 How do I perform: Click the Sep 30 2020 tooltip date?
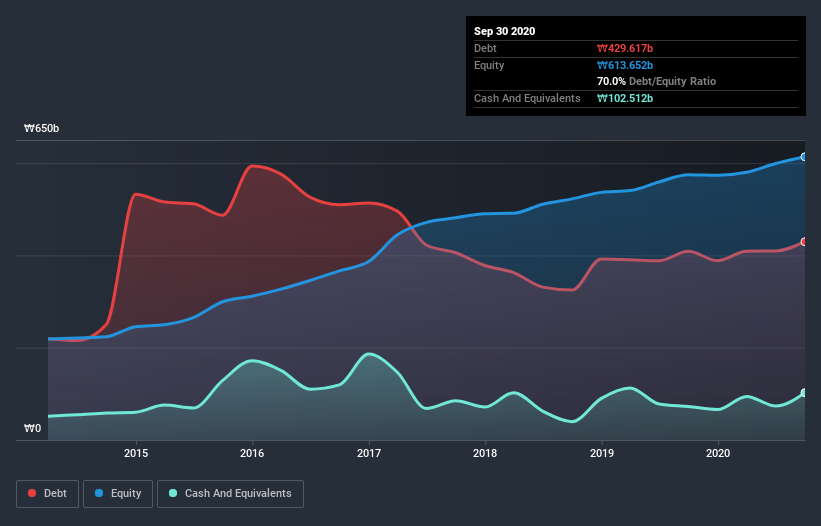[505, 31]
